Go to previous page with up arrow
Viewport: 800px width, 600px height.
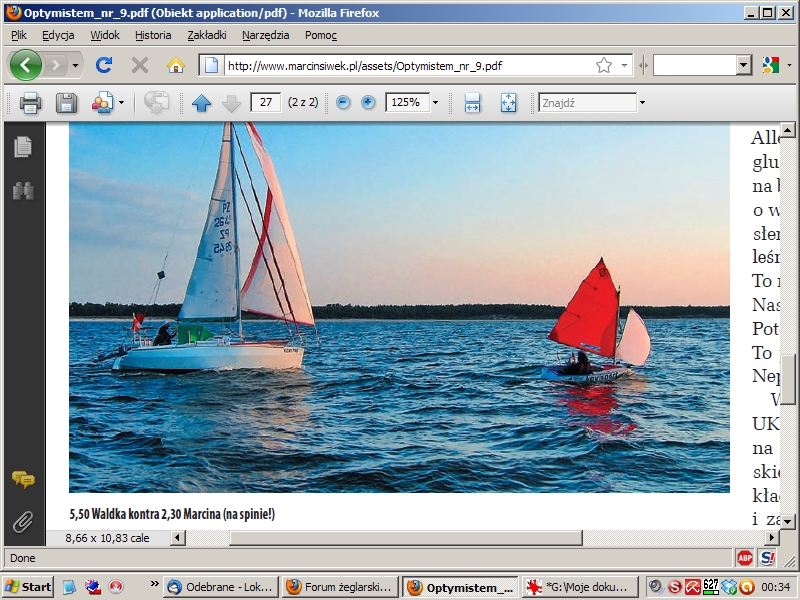click(x=202, y=102)
